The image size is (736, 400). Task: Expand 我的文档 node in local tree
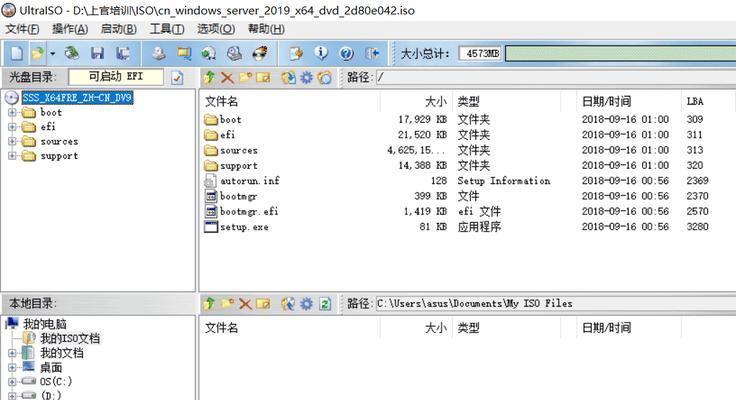coord(12,353)
